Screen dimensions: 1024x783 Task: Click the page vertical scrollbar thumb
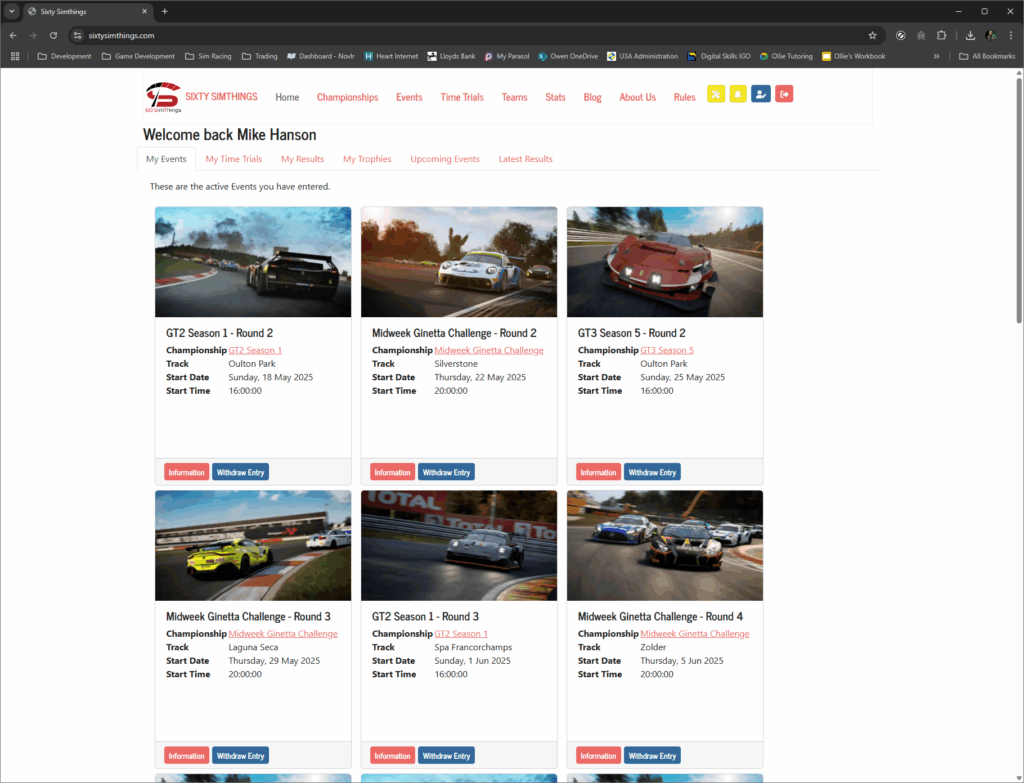pyautogui.click(x=1019, y=200)
